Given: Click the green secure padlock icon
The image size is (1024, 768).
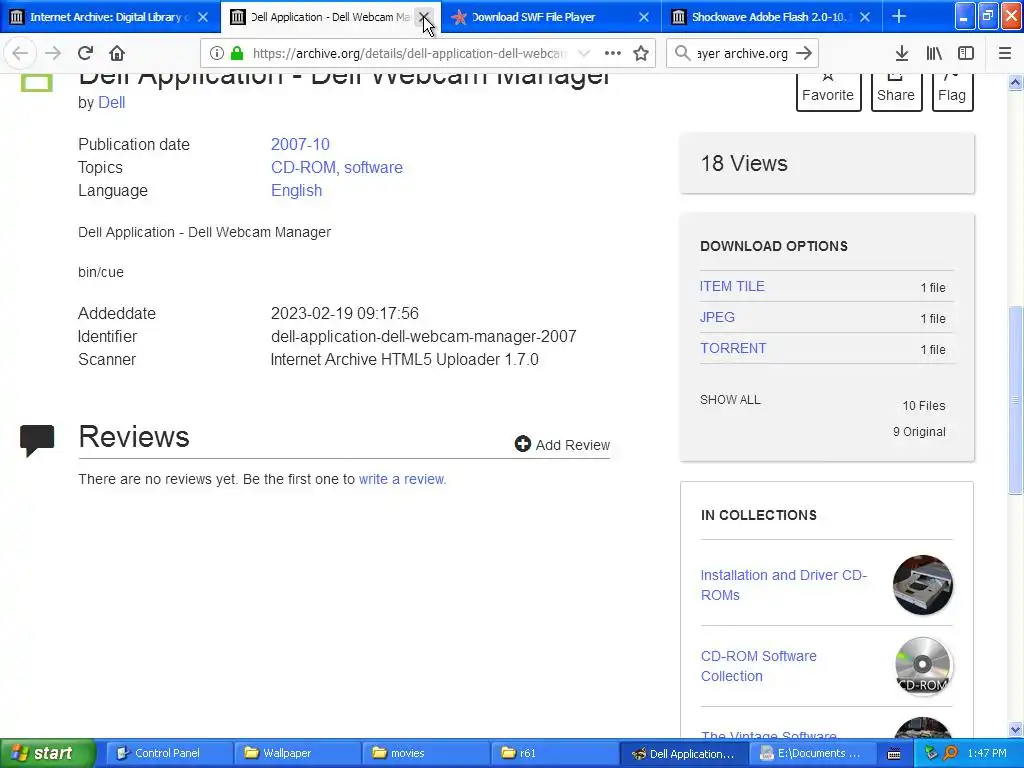Looking at the screenshot, I should (x=237, y=53).
